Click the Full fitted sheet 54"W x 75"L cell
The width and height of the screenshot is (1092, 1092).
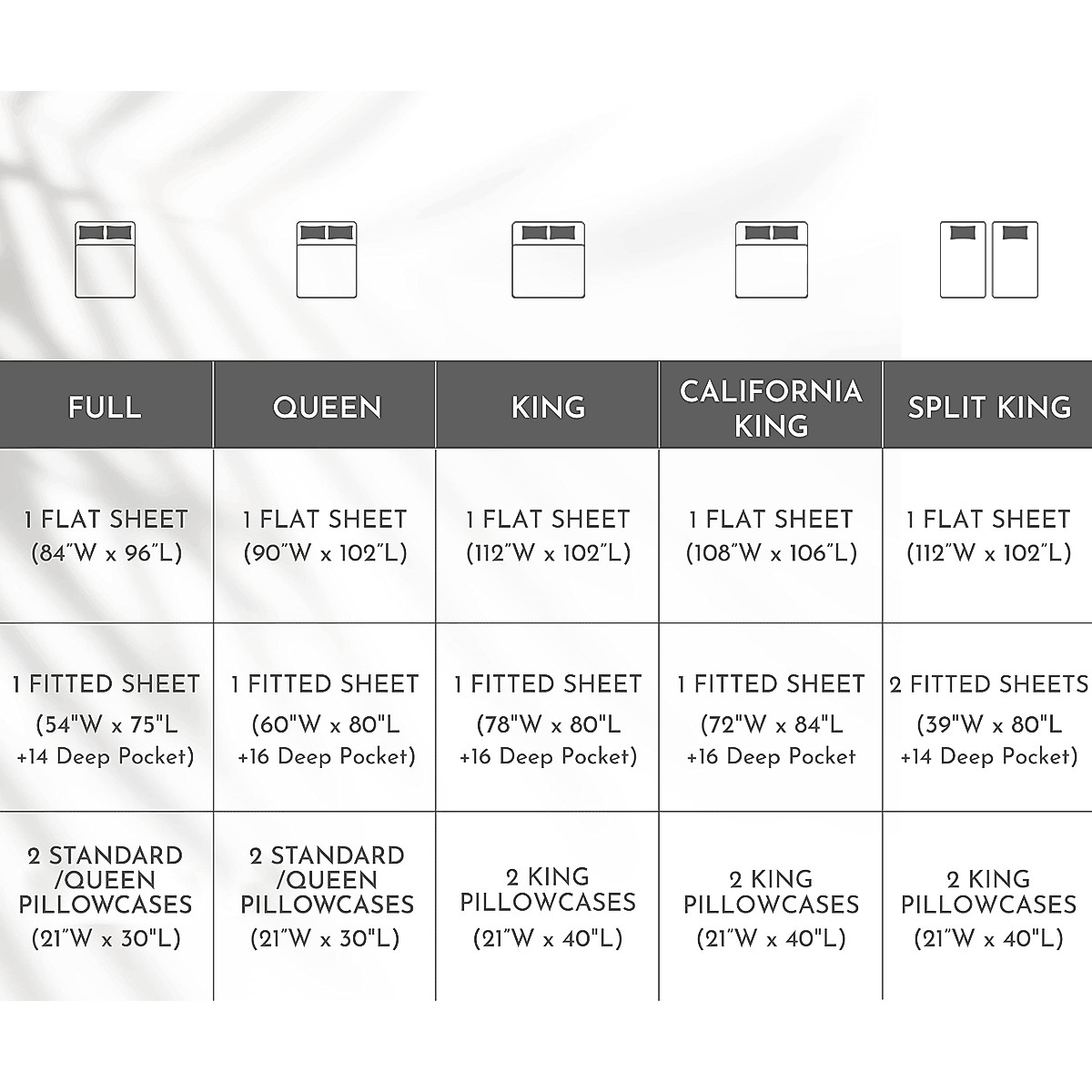(106, 719)
